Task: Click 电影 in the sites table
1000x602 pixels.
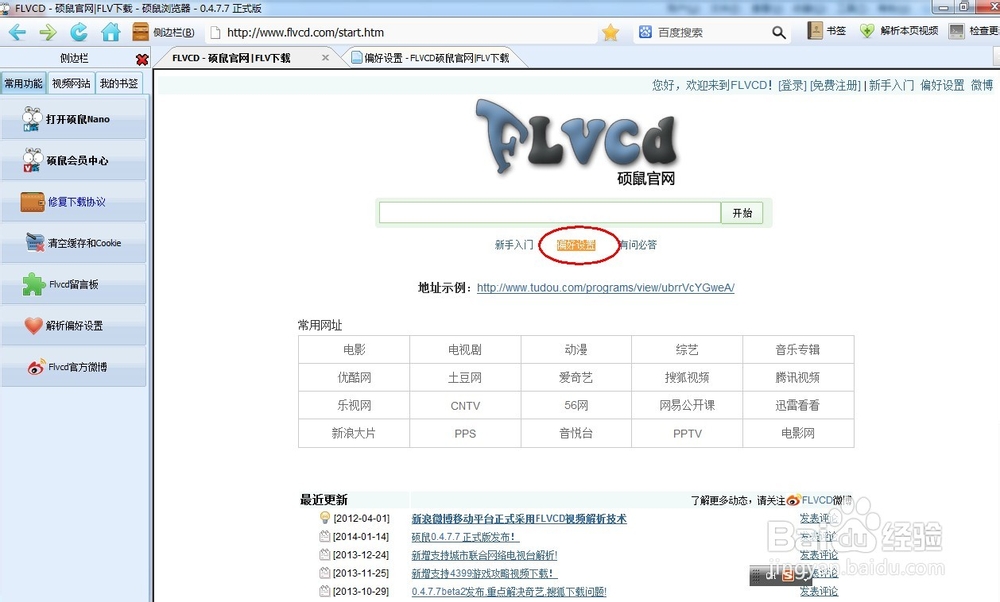Action: point(354,349)
